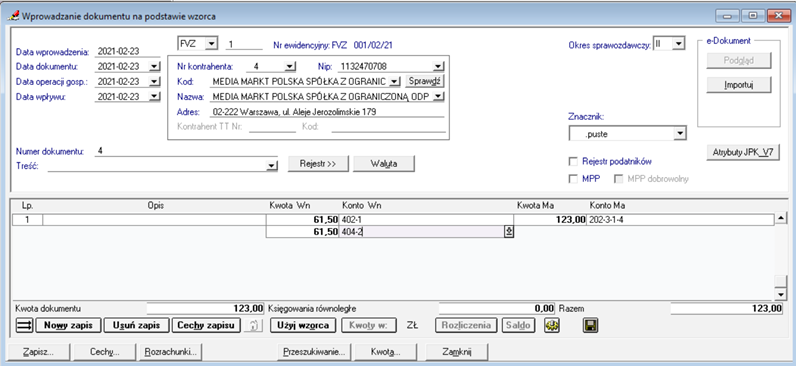Click the Nr ewidencyjny FVZ 001/02/21 text
Image resolution: width=796 pixels, height=366 pixels.
[333, 45]
